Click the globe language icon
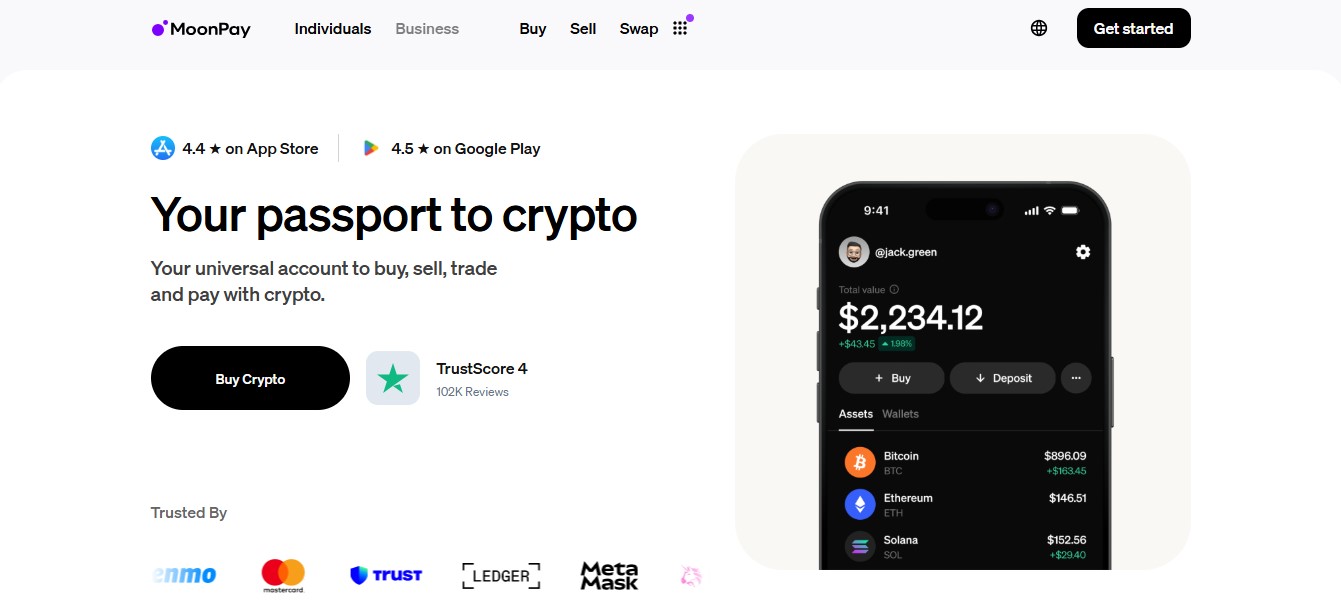The width and height of the screenshot is (1341, 606). coord(1039,28)
